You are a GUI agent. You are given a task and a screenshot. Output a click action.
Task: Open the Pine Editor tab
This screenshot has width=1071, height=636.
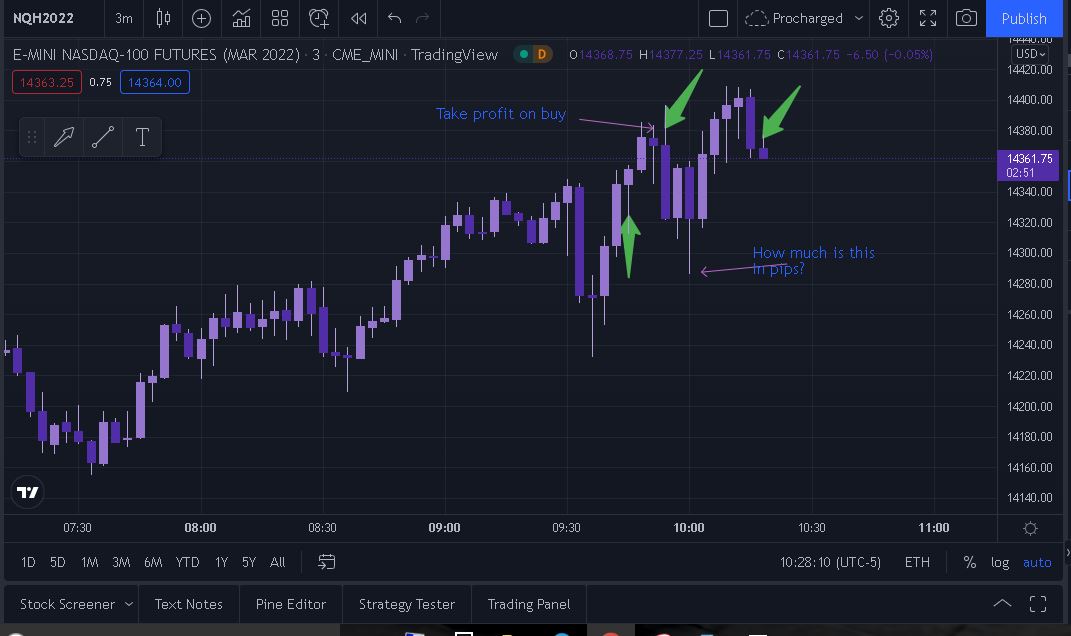[291, 605]
